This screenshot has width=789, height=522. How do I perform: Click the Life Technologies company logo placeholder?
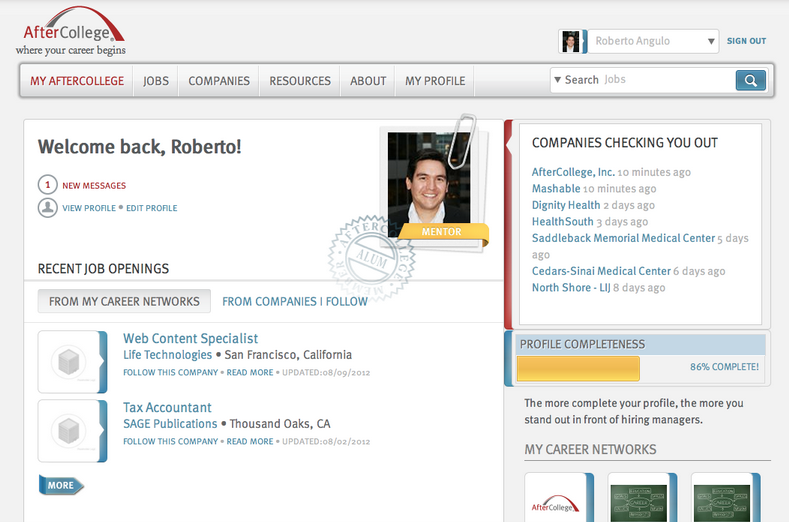point(70,362)
